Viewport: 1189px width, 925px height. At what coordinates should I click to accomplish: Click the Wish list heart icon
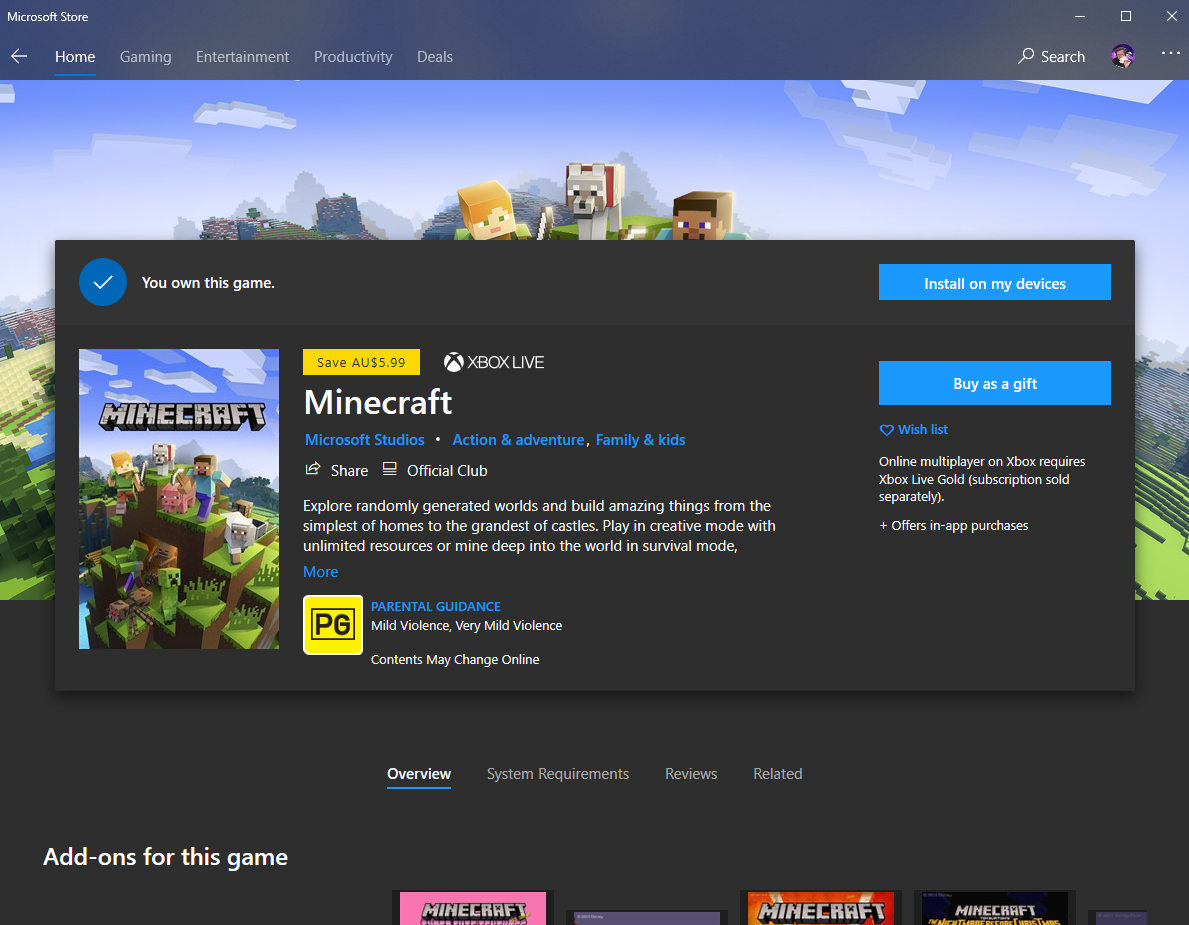(886, 430)
